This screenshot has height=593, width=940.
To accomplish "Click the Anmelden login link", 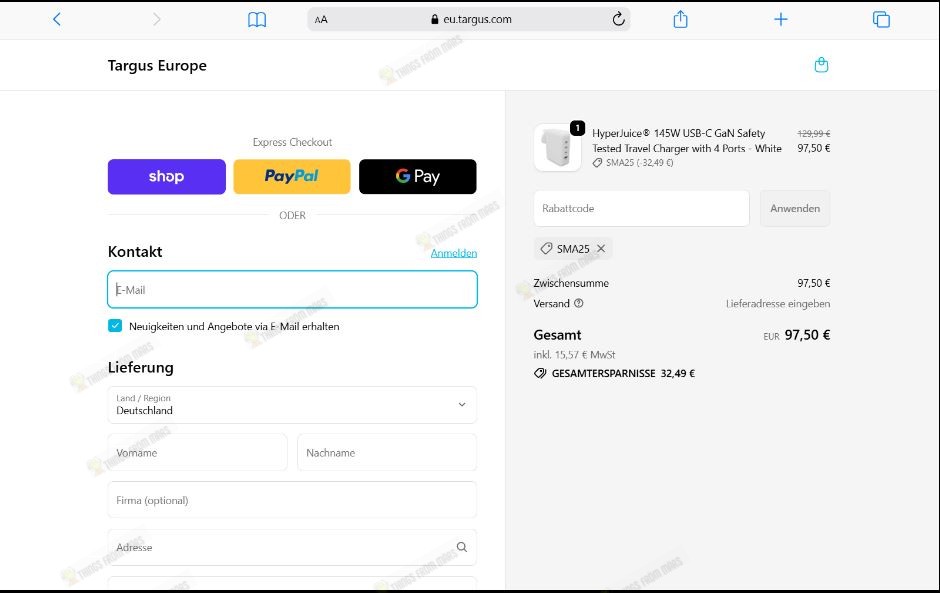I will point(453,253).
